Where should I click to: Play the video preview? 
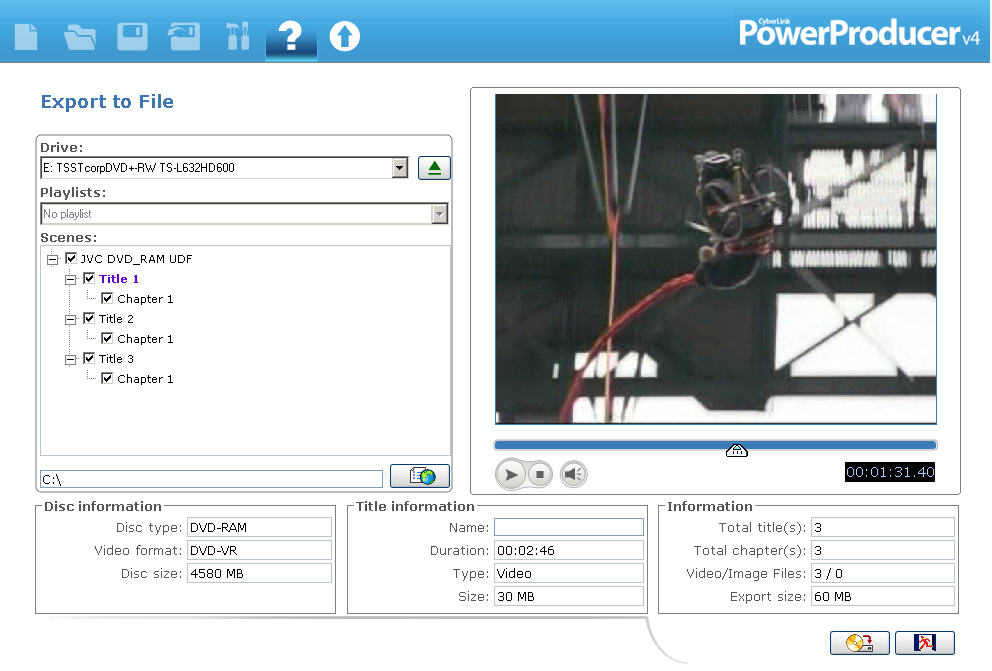click(x=511, y=474)
